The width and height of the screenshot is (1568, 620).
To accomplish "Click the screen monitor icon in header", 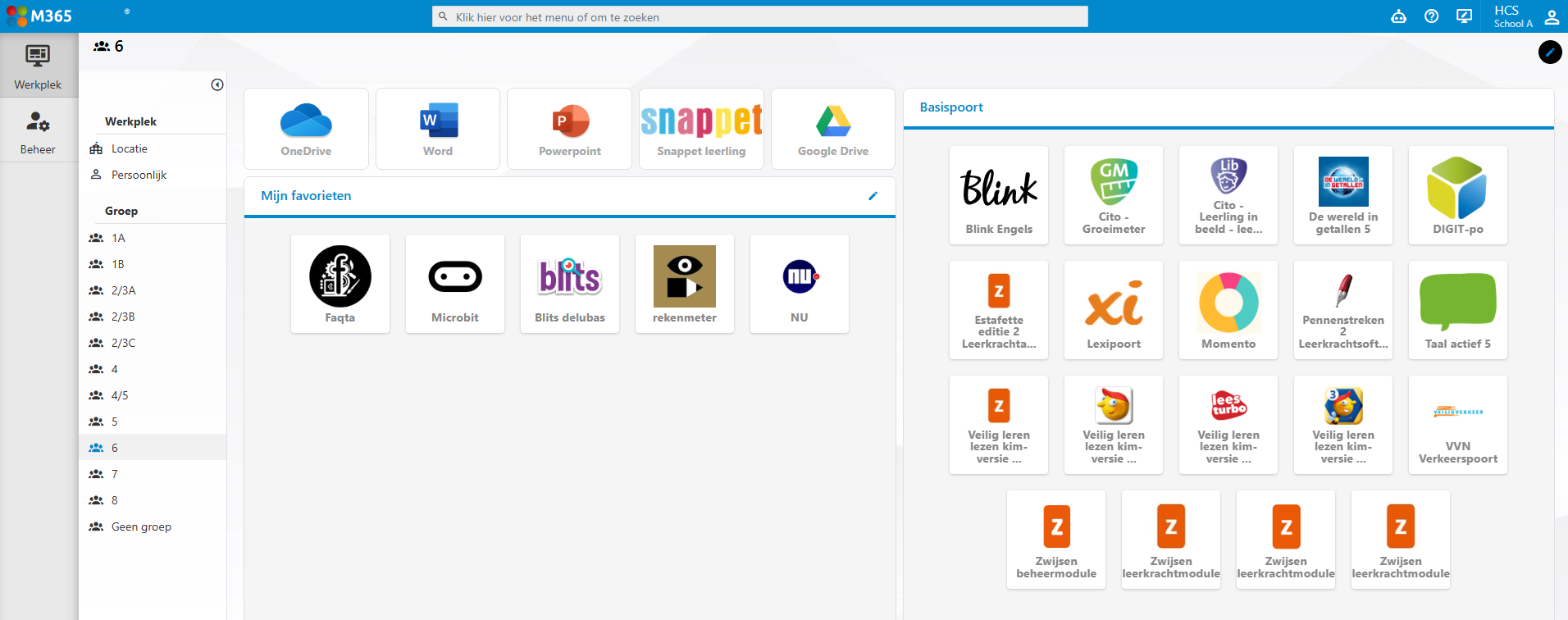I will pos(1464,16).
